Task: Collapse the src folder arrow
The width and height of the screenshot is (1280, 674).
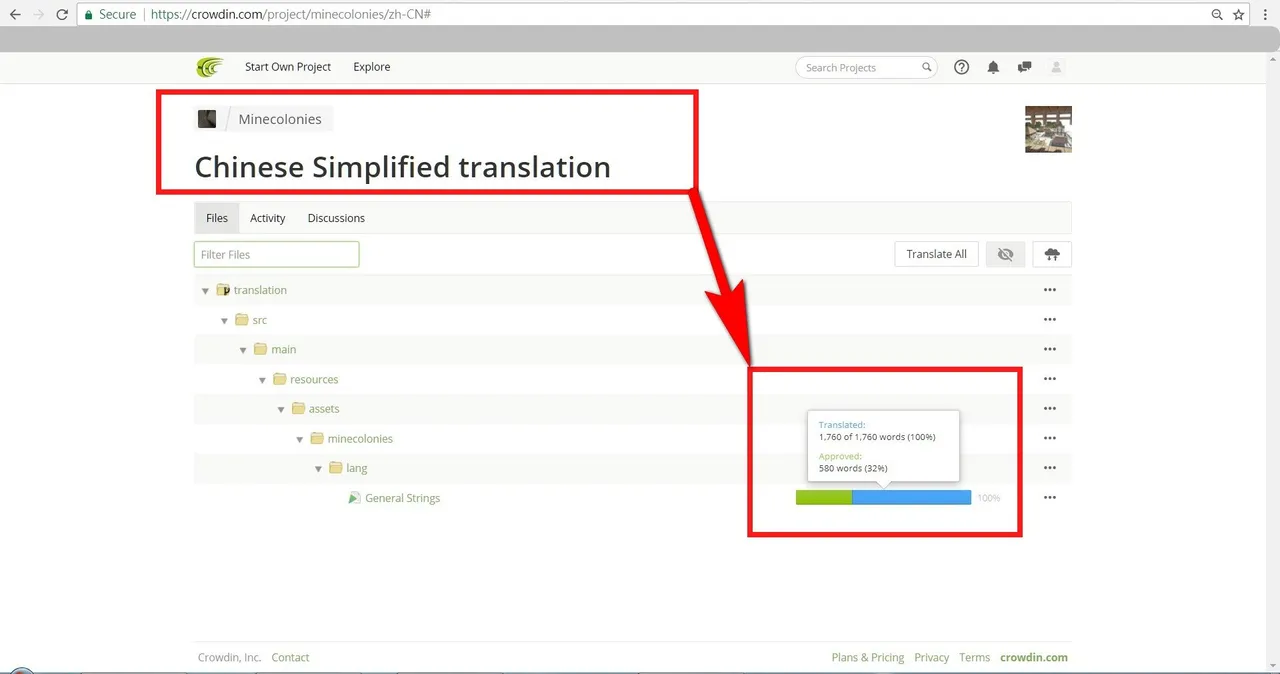Action: (224, 321)
